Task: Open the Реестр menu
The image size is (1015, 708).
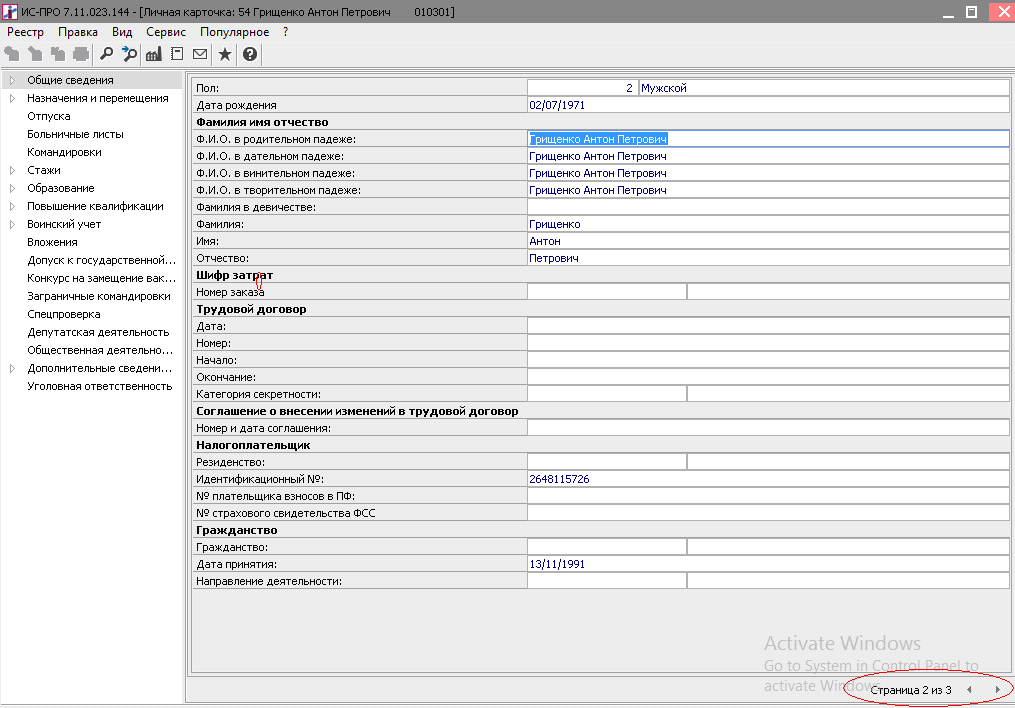Action: click(x=25, y=32)
